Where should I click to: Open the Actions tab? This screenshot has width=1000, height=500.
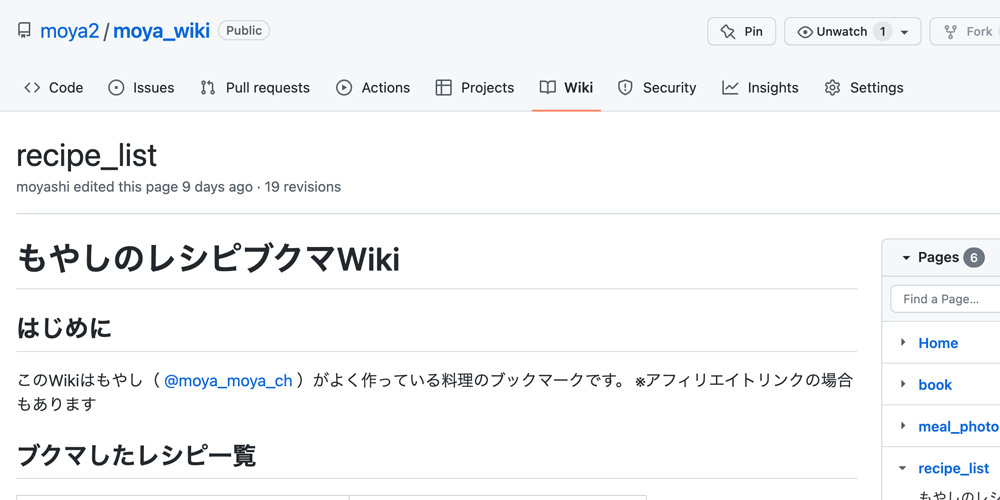coord(373,88)
